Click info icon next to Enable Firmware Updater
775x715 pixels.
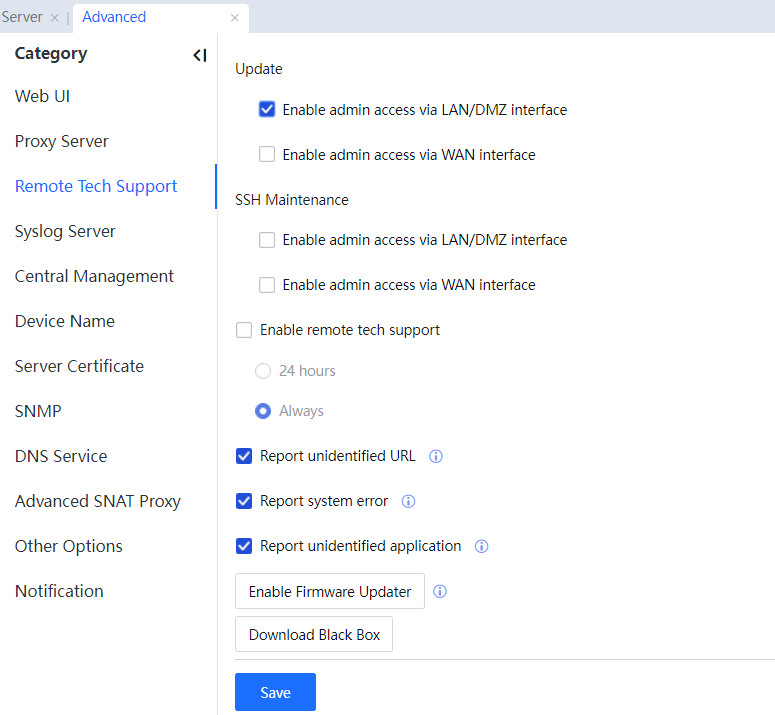[x=440, y=591]
